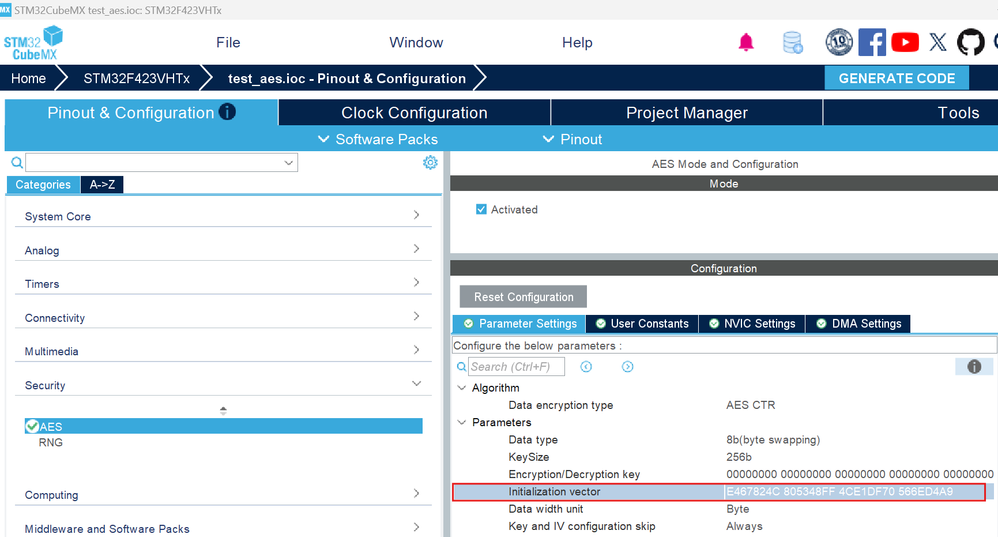Toggle the Activated checkbox
Viewport: 998px width, 537px height.
pyautogui.click(x=481, y=209)
